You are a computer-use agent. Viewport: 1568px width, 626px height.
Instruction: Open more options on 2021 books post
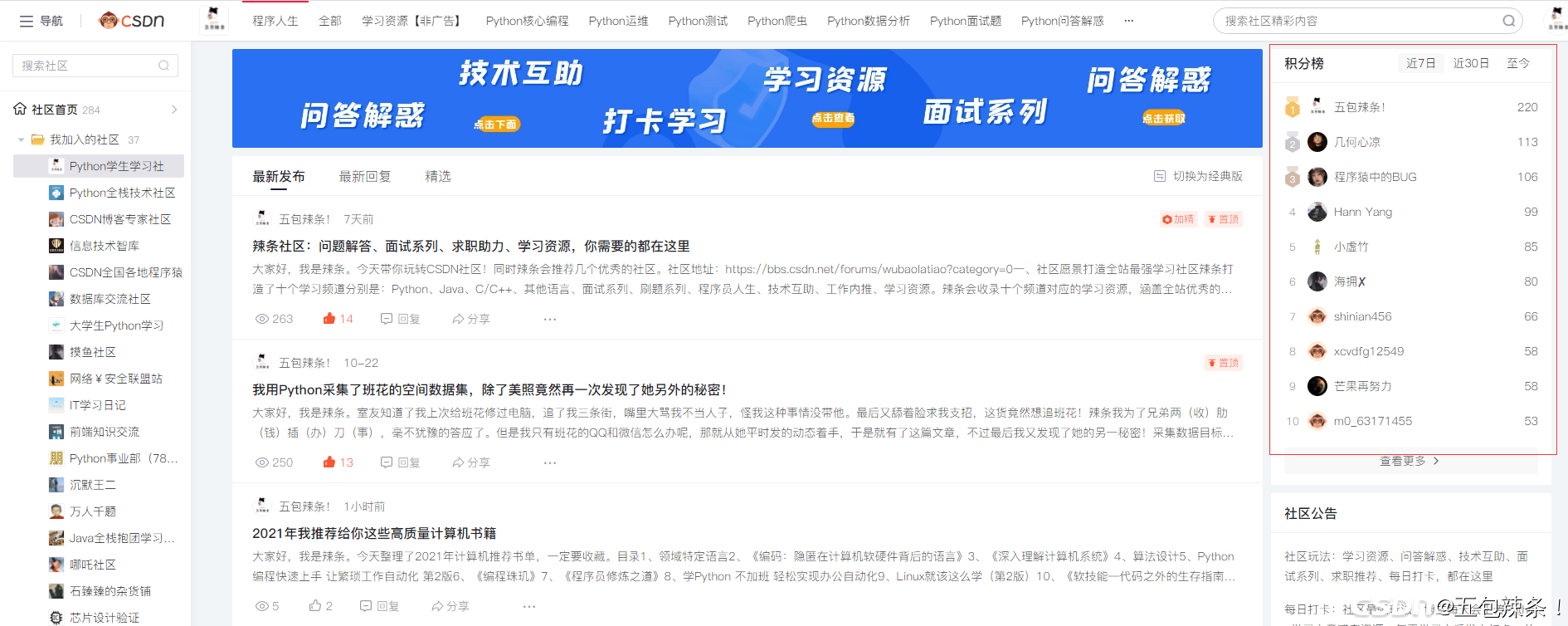529,606
